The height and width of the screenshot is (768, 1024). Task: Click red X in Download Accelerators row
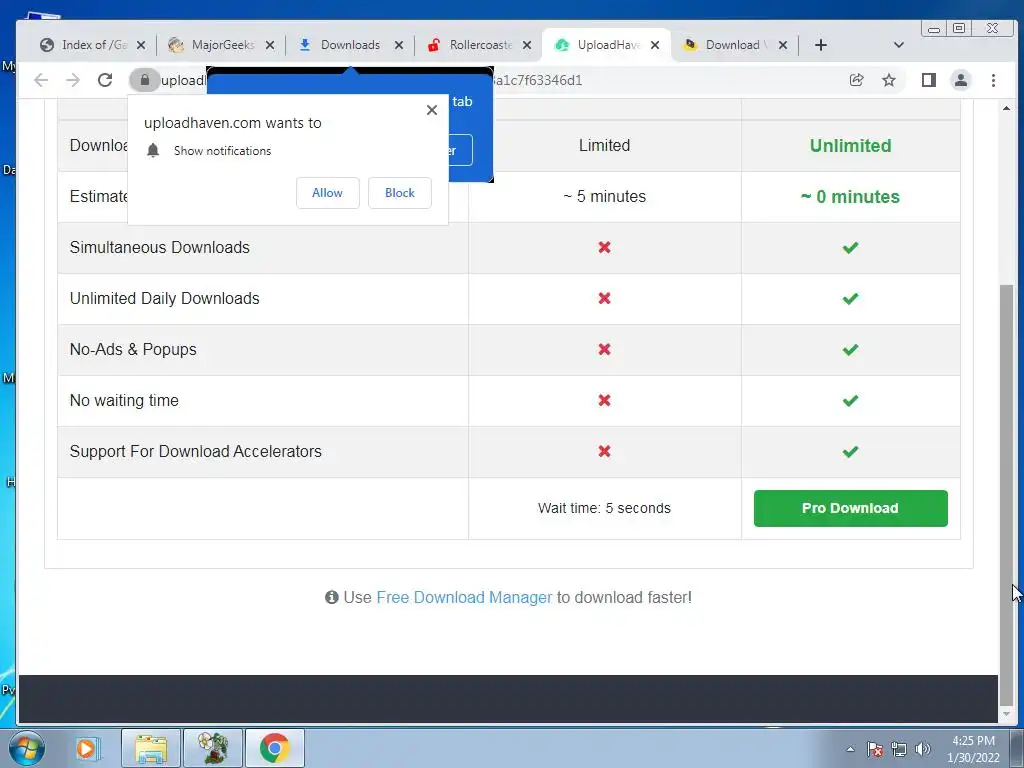(x=604, y=451)
